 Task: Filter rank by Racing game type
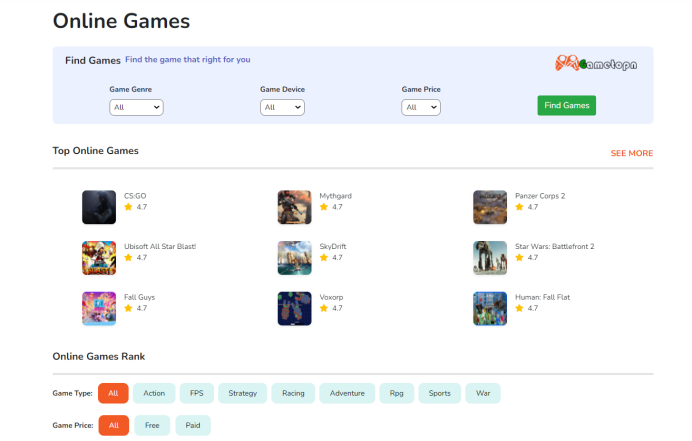pos(293,393)
